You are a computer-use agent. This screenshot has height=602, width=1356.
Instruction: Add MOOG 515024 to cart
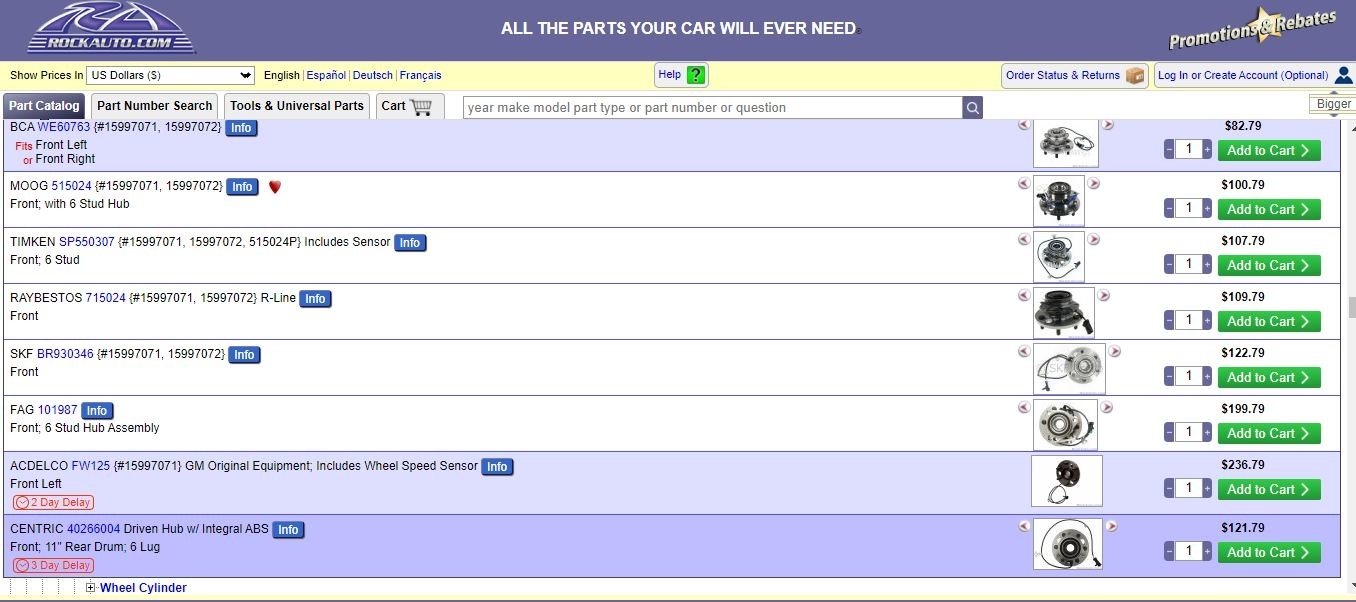coord(1269,209)
